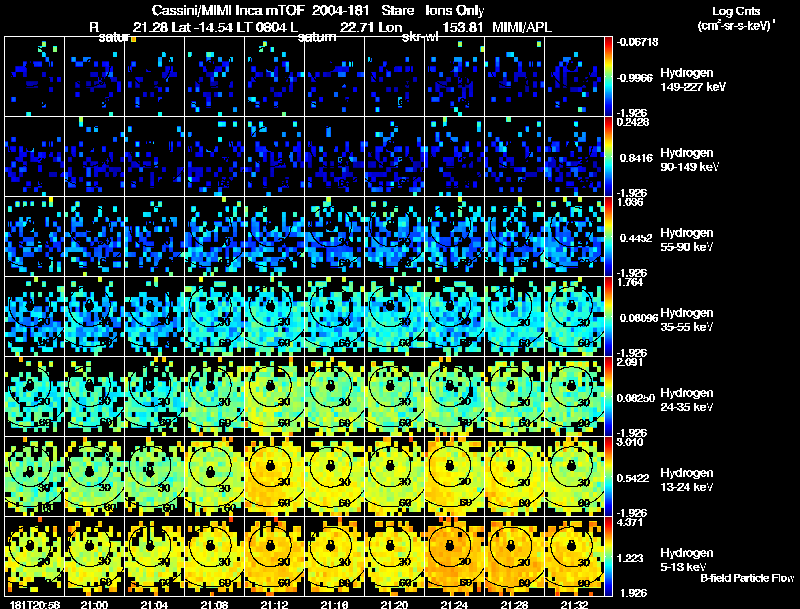Click the Hydrogen 24-35 keV row label
The image size is (800, 609).
click(687, 400)
